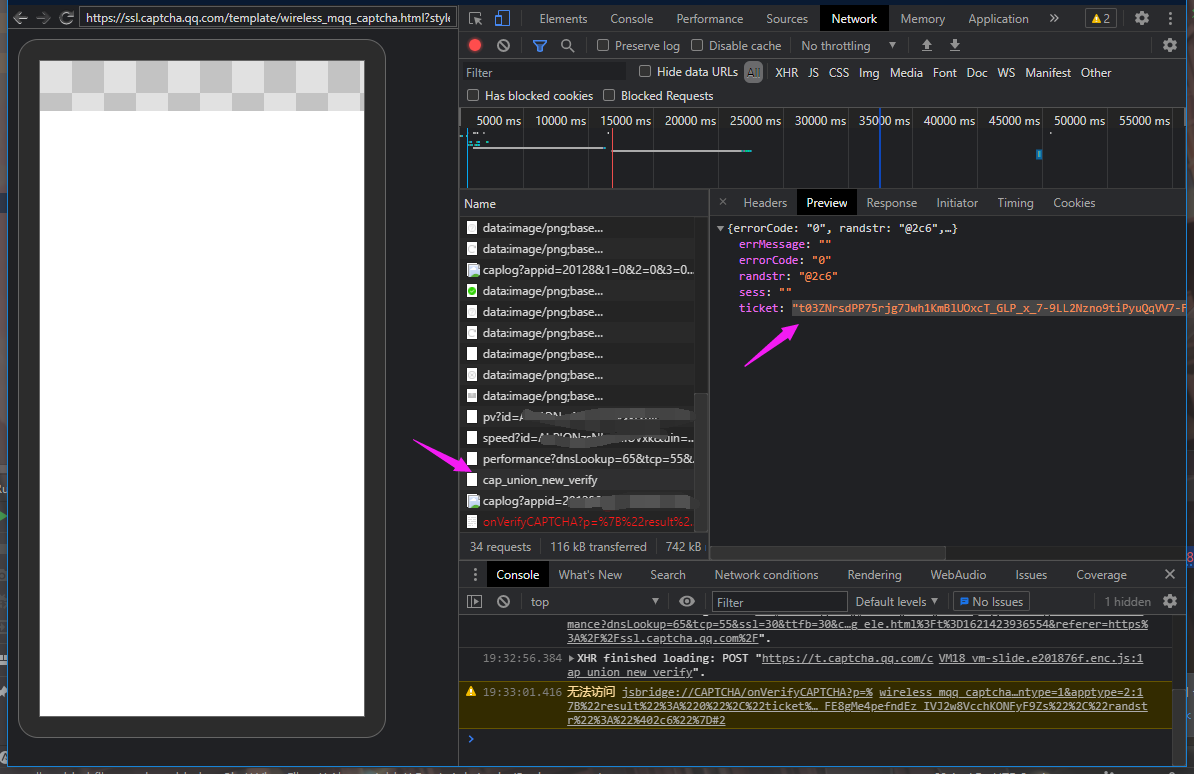This screenshot has height=774, width=1194.
Task: Activate the inspect element picker icon
Action: click(475, 18)
